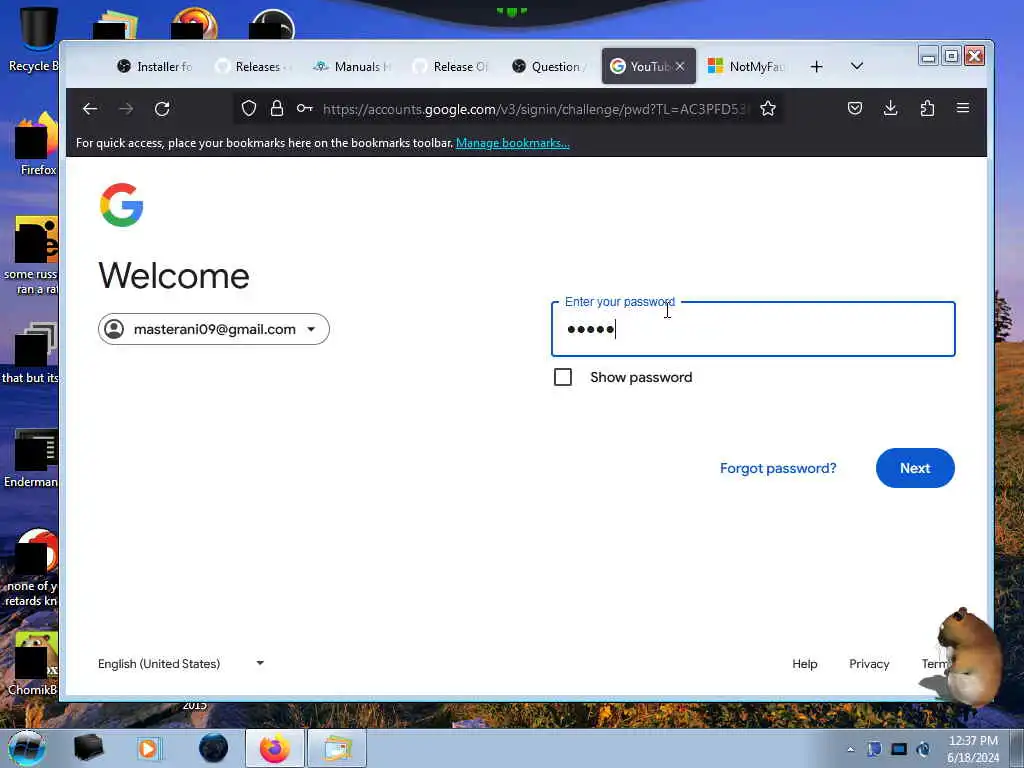Tick the Show password checkbox
Image resolution: width=1024 pixels, height=768 pixels.
click(563, 377)
